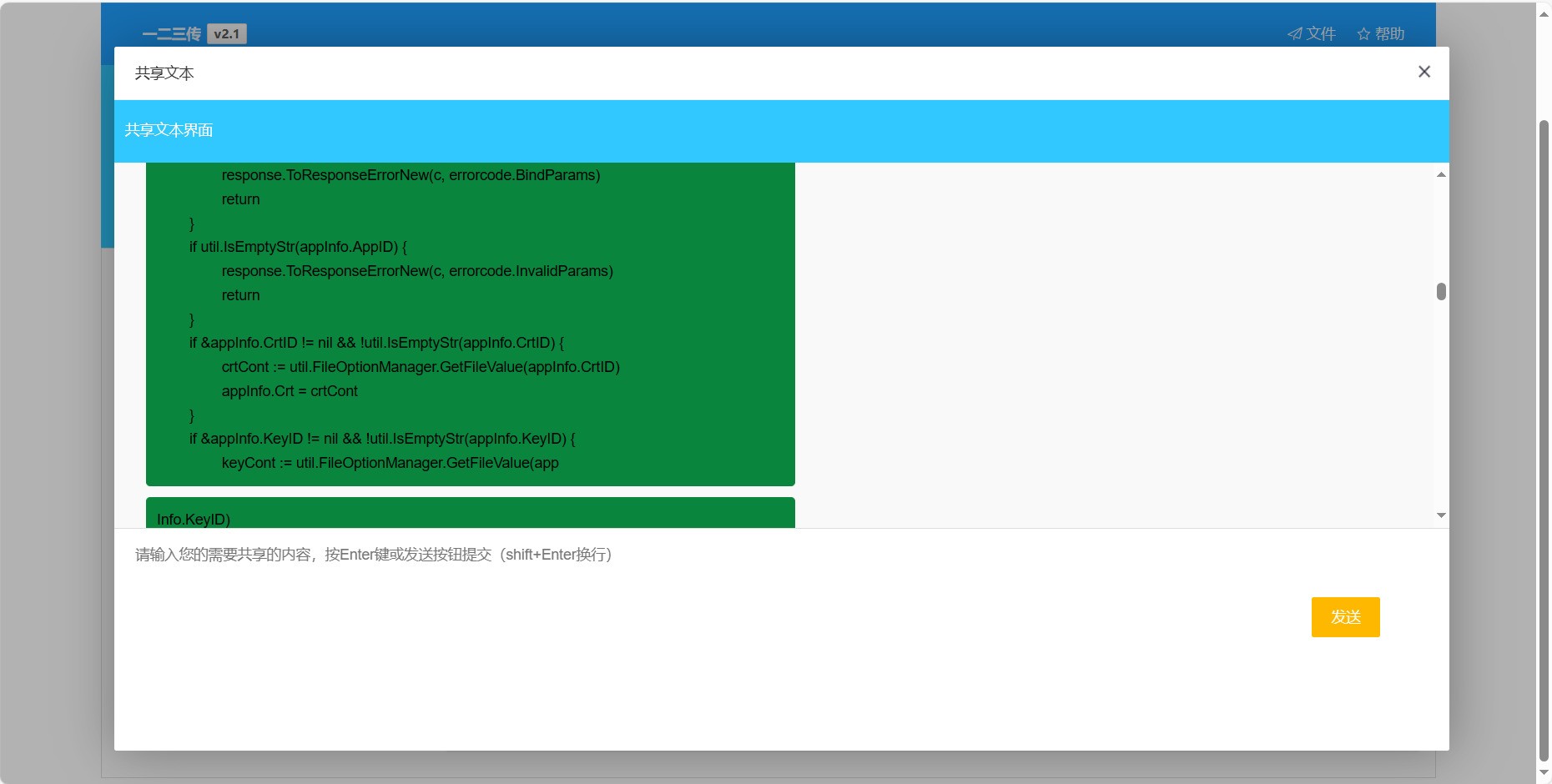Click page scrollbar down arrow at bottom
The height and width of the screenshot is (784, 1552).
click(1544, 773)
